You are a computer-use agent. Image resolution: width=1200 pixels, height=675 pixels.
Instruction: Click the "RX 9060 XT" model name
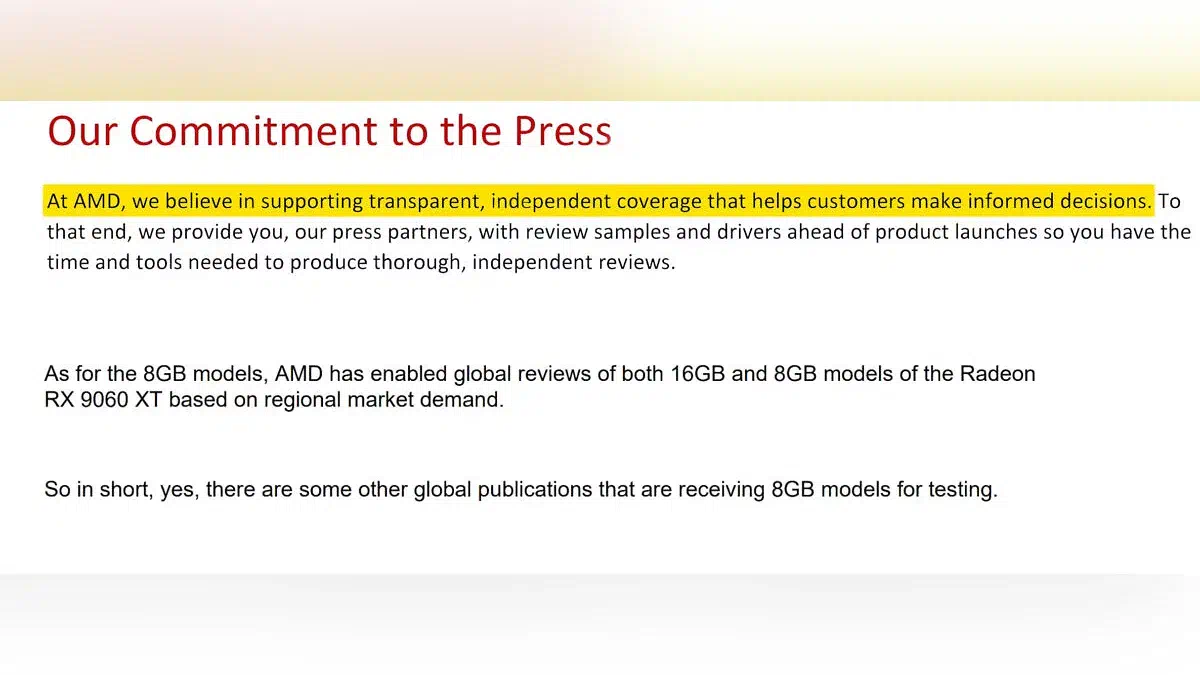102,400
